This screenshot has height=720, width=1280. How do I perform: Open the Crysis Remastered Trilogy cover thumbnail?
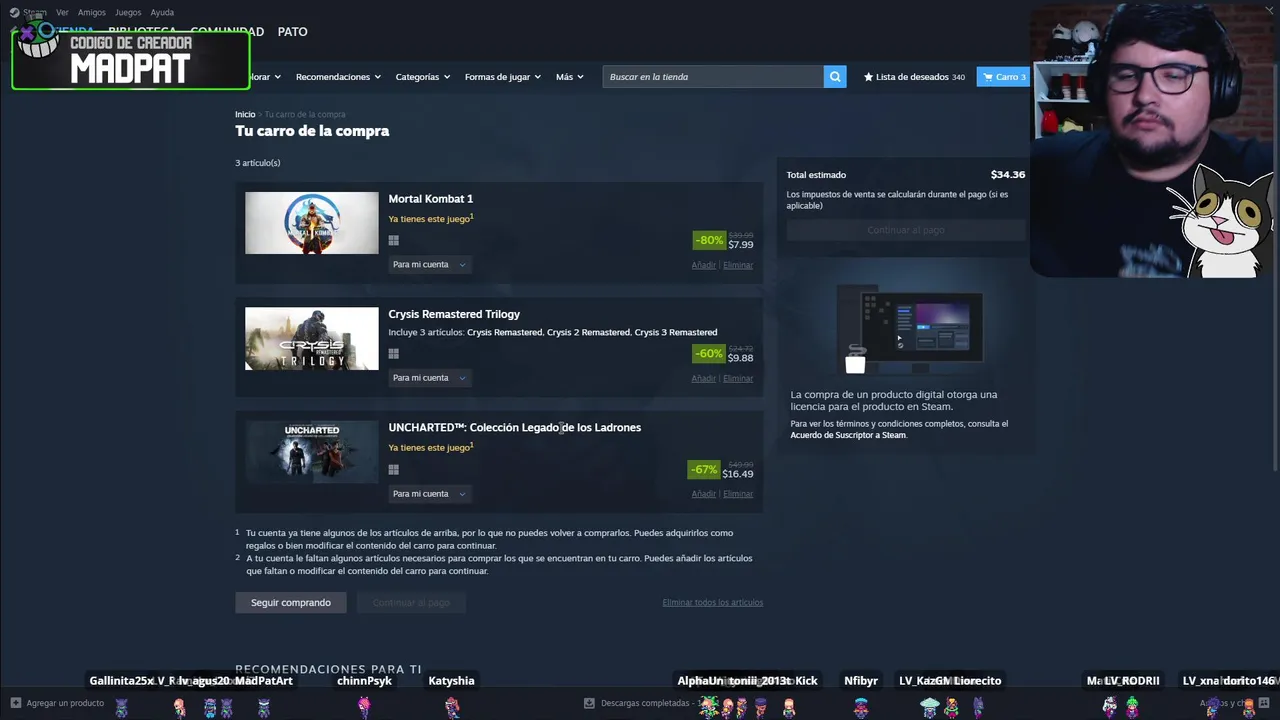point(312,338)
